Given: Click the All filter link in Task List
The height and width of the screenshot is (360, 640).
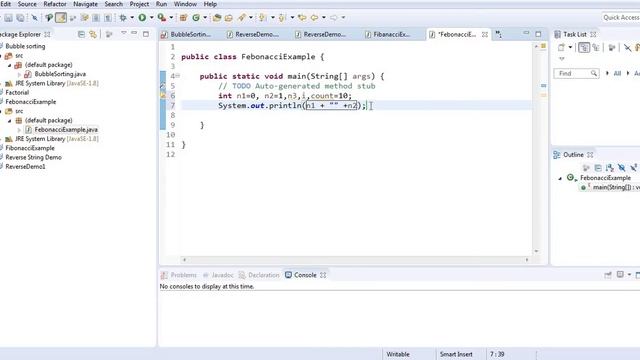Looking at the screenshot, I should coord(617,73).
